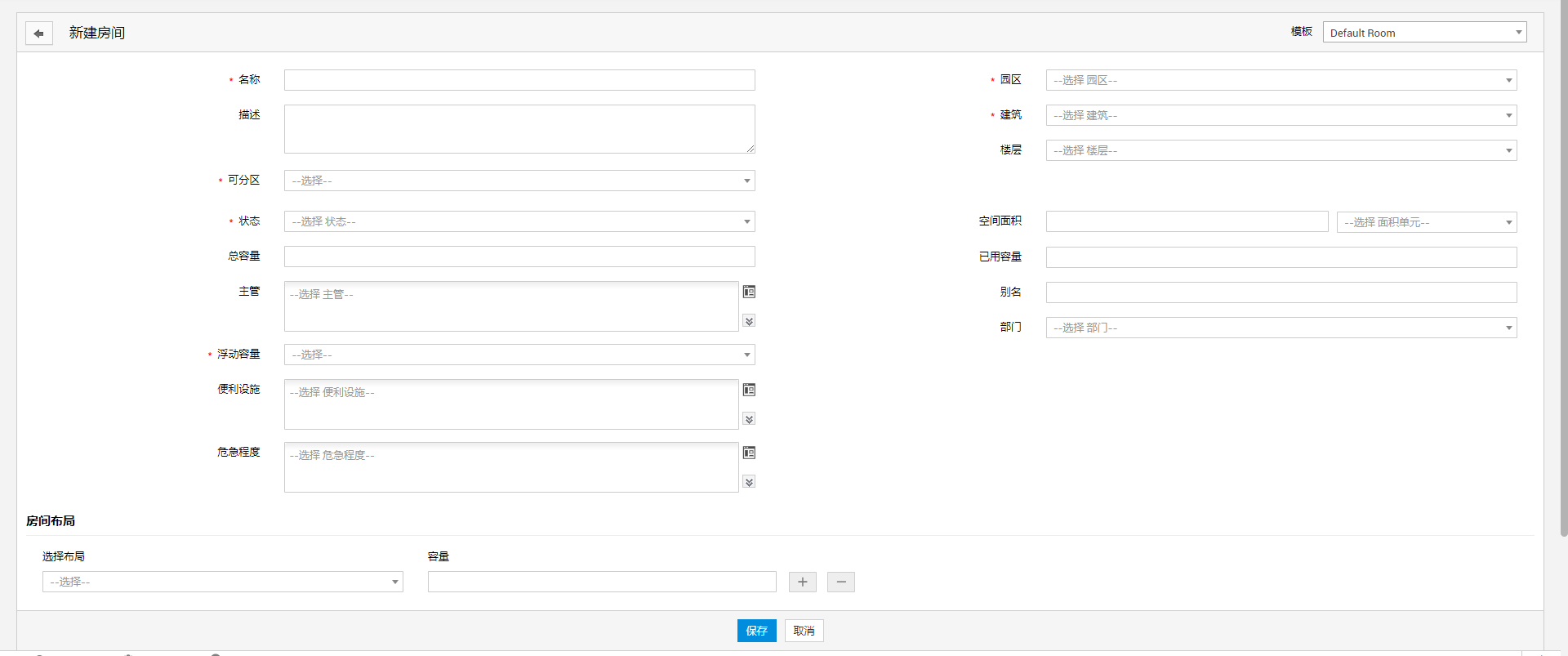The height and width of the screenshot is (656, 1568).
Task: Remove the room layout row with minus button
Action: tap(840, 582)
